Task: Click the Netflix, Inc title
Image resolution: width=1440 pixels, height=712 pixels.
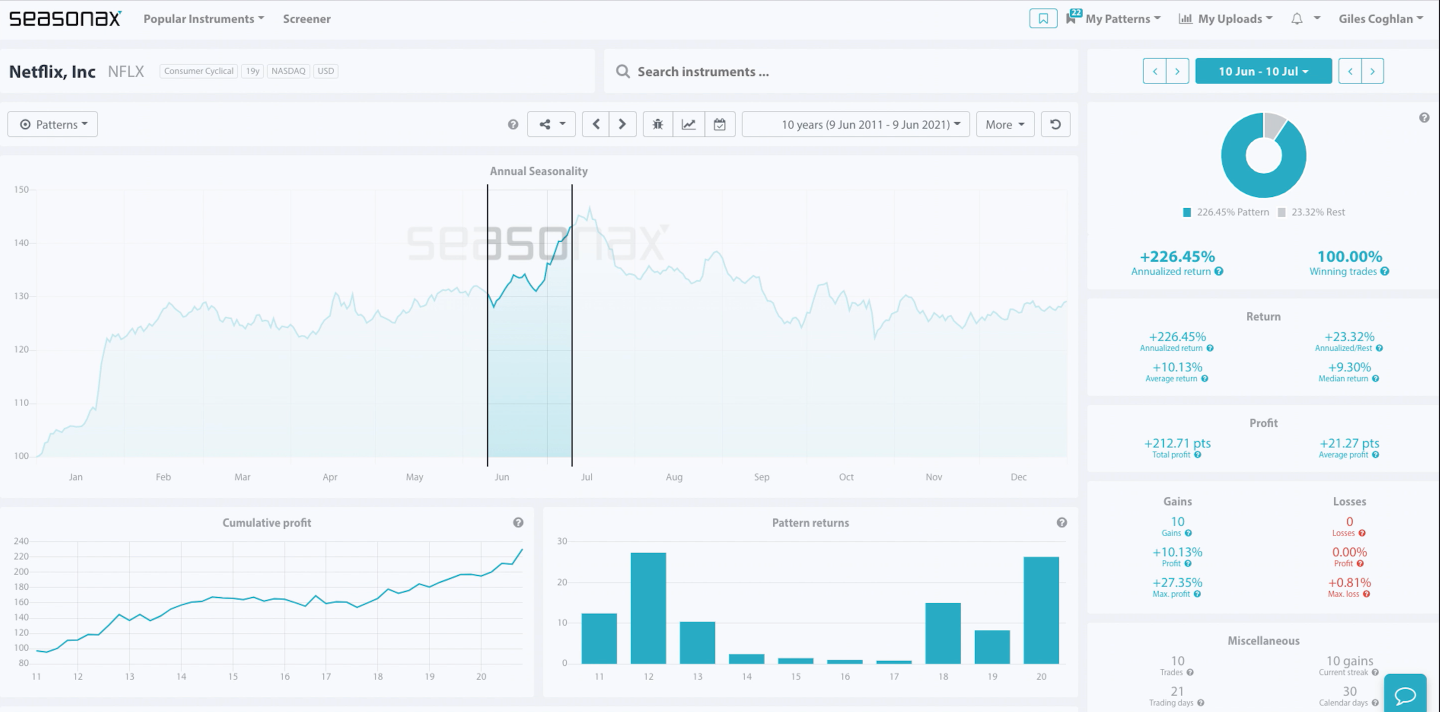Action: tap(52, 71)
